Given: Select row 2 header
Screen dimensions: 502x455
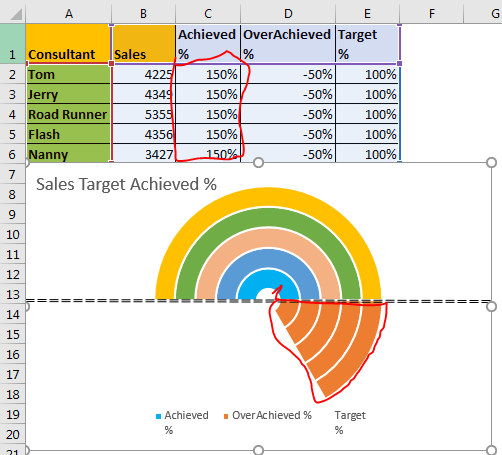Looking at the screenshot, I should [12, 74].
